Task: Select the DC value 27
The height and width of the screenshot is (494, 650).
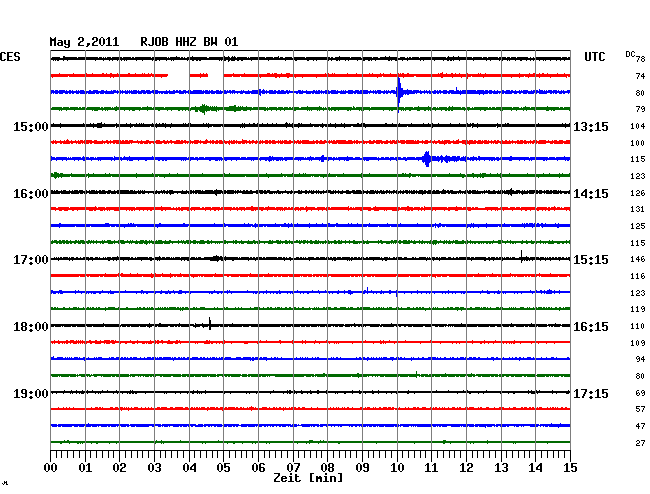Action: coord(640,443)
